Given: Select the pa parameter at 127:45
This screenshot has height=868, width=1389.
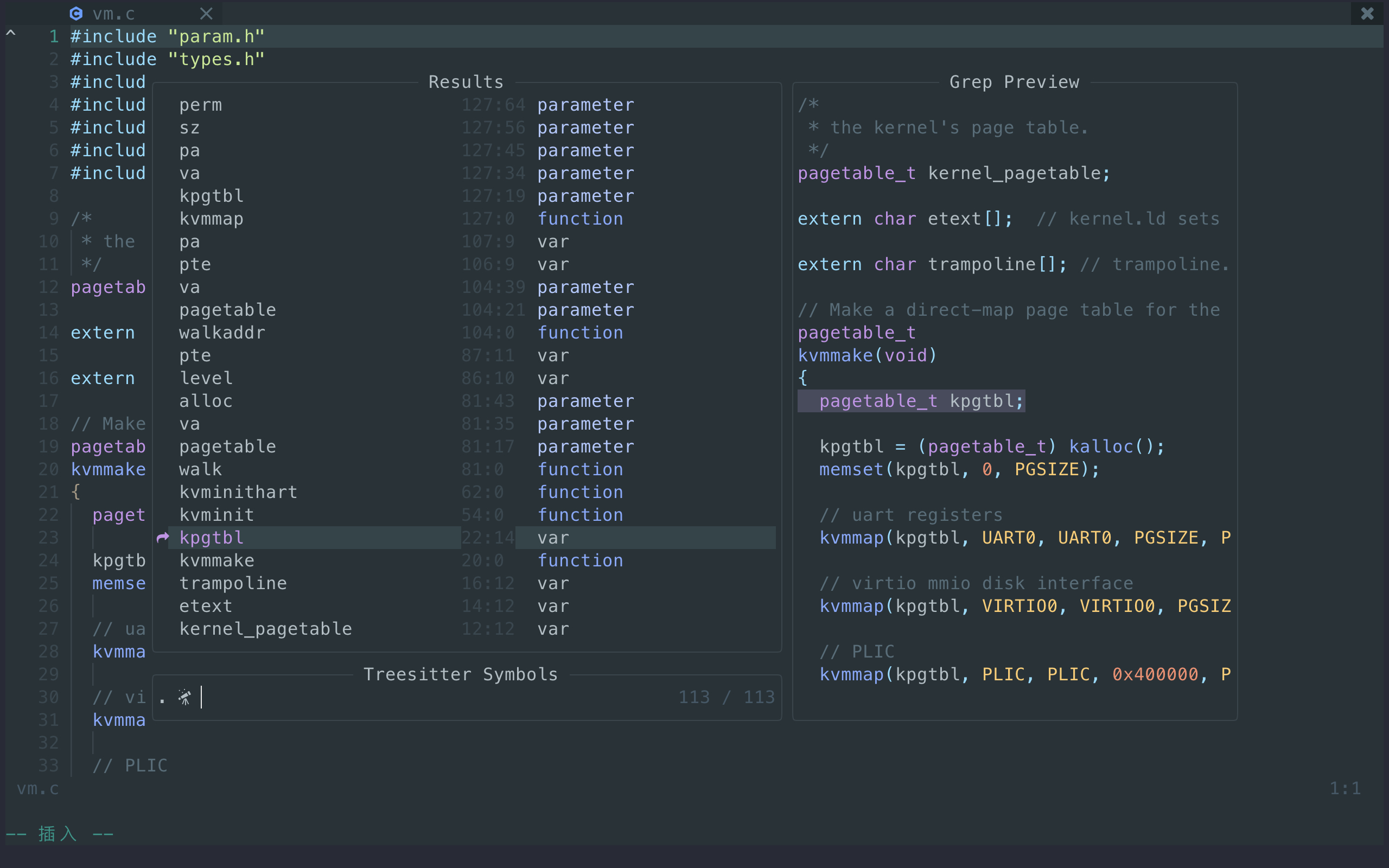Looking at the screenshot, I should coord(467,150).
